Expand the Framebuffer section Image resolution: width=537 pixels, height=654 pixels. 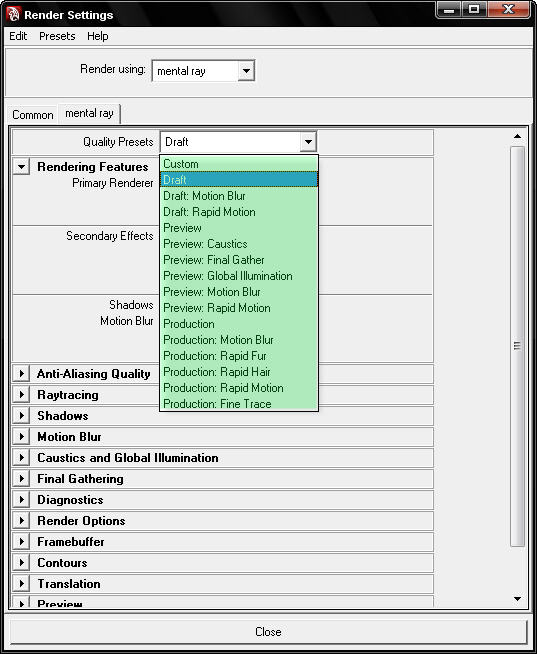coord(21,542)
